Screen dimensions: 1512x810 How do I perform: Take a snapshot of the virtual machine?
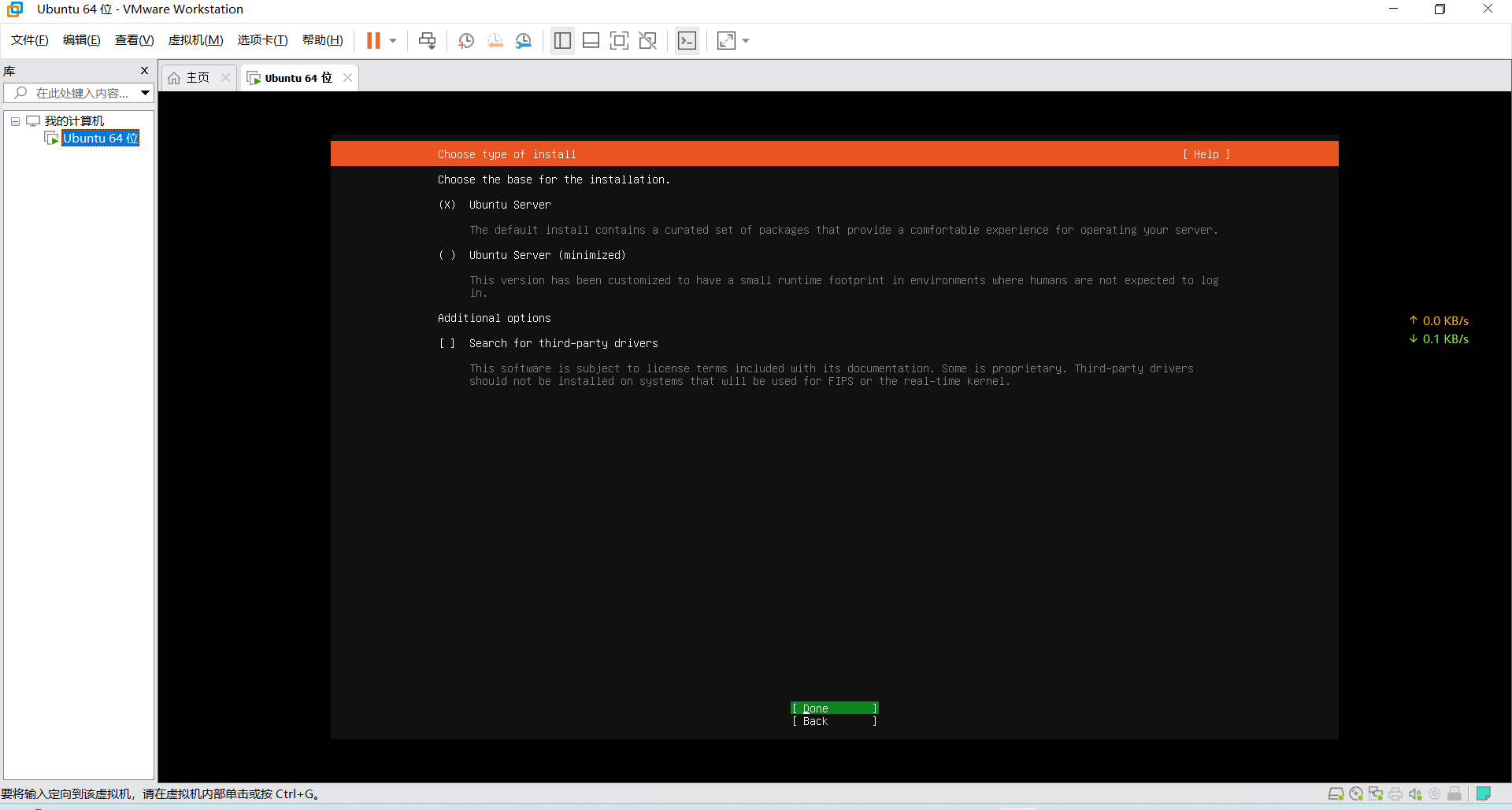(466, 41)
